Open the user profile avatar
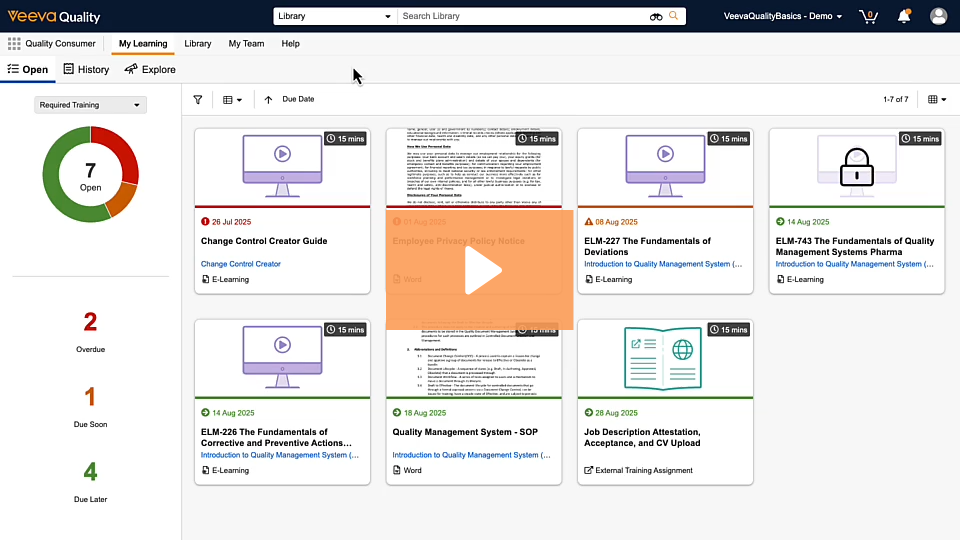 point(938,17)
